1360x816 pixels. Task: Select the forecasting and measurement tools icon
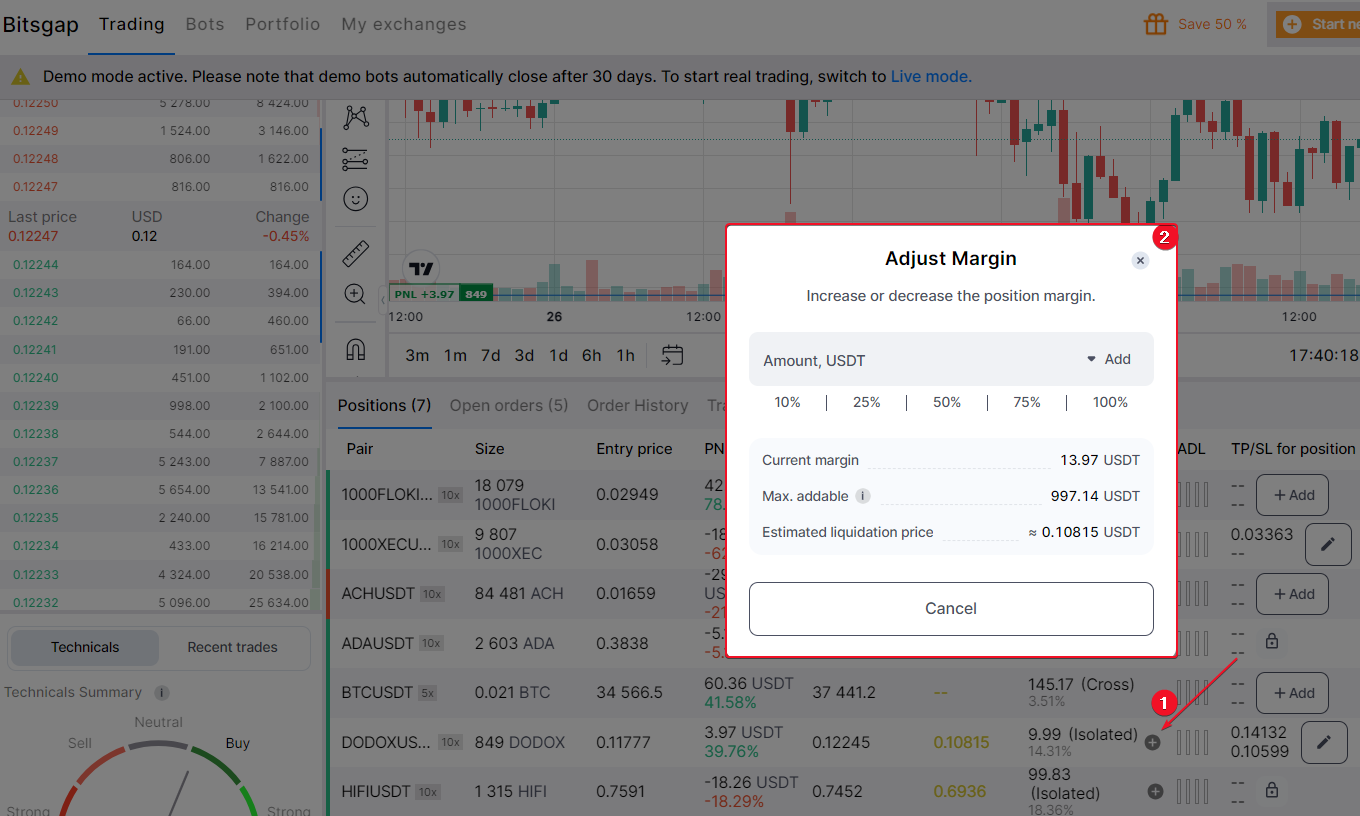pyautogui.click(x=355, y=158)
